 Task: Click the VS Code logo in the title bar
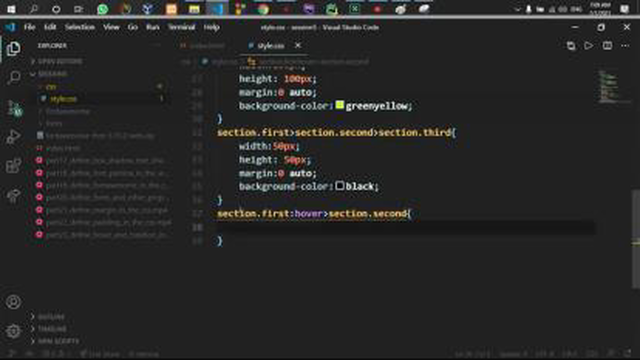point(10,27)
